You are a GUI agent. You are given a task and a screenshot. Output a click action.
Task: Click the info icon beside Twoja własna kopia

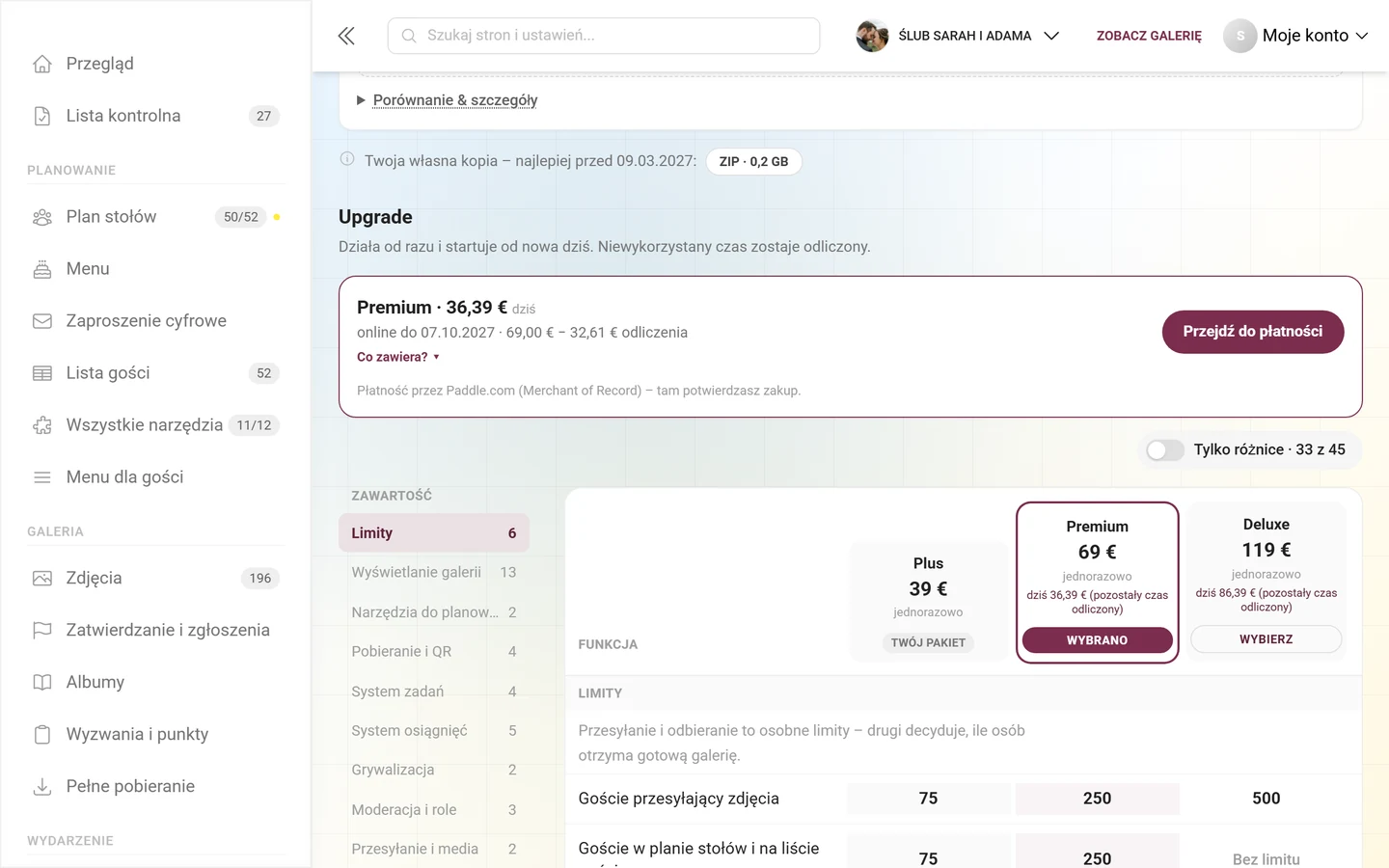click(x=347, y=159)
